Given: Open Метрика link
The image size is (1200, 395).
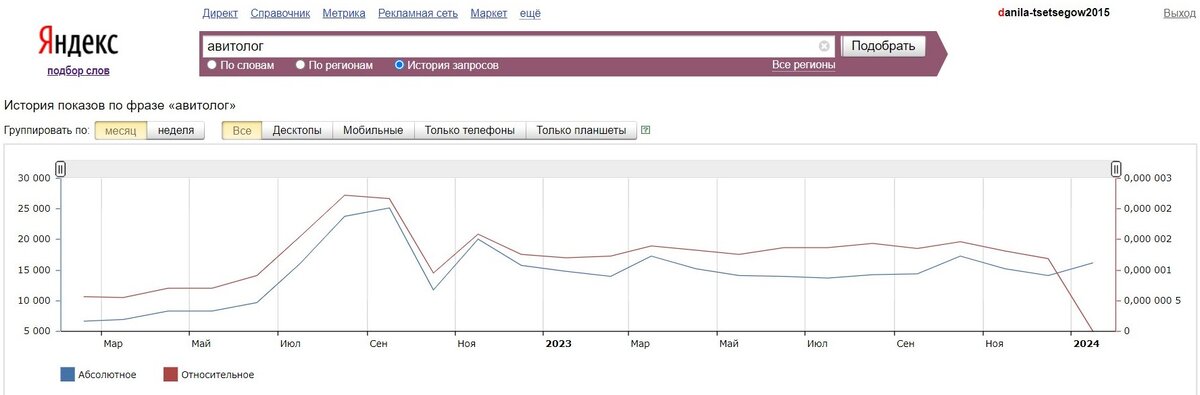Looking at the screenshot, I should coord(344,13).
